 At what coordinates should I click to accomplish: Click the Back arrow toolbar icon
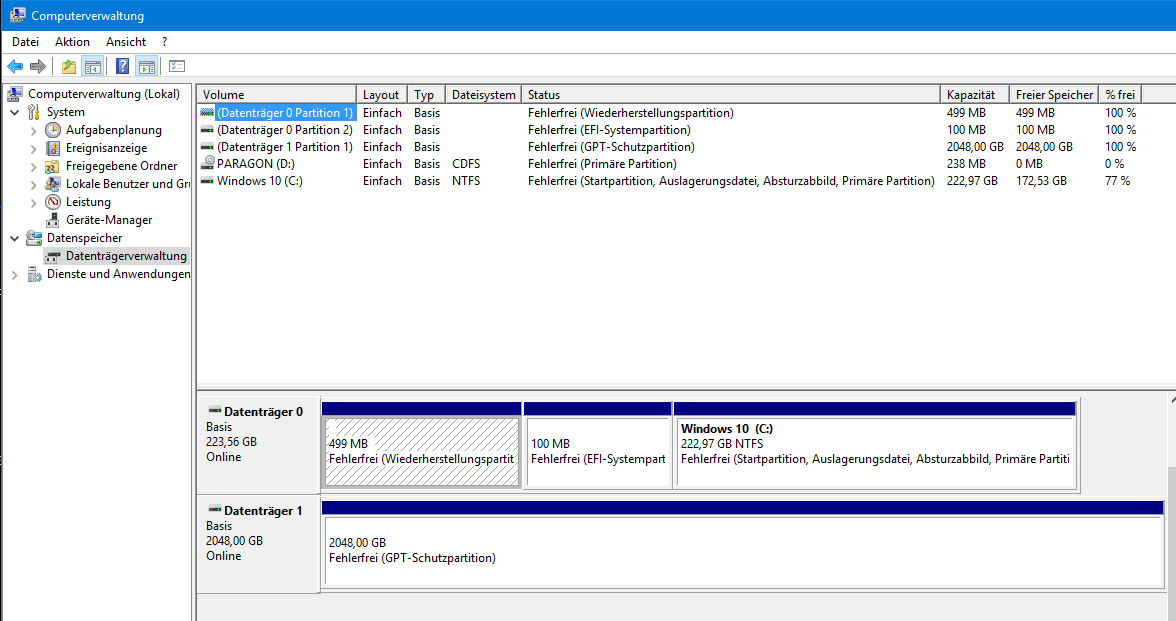point(15,67)
